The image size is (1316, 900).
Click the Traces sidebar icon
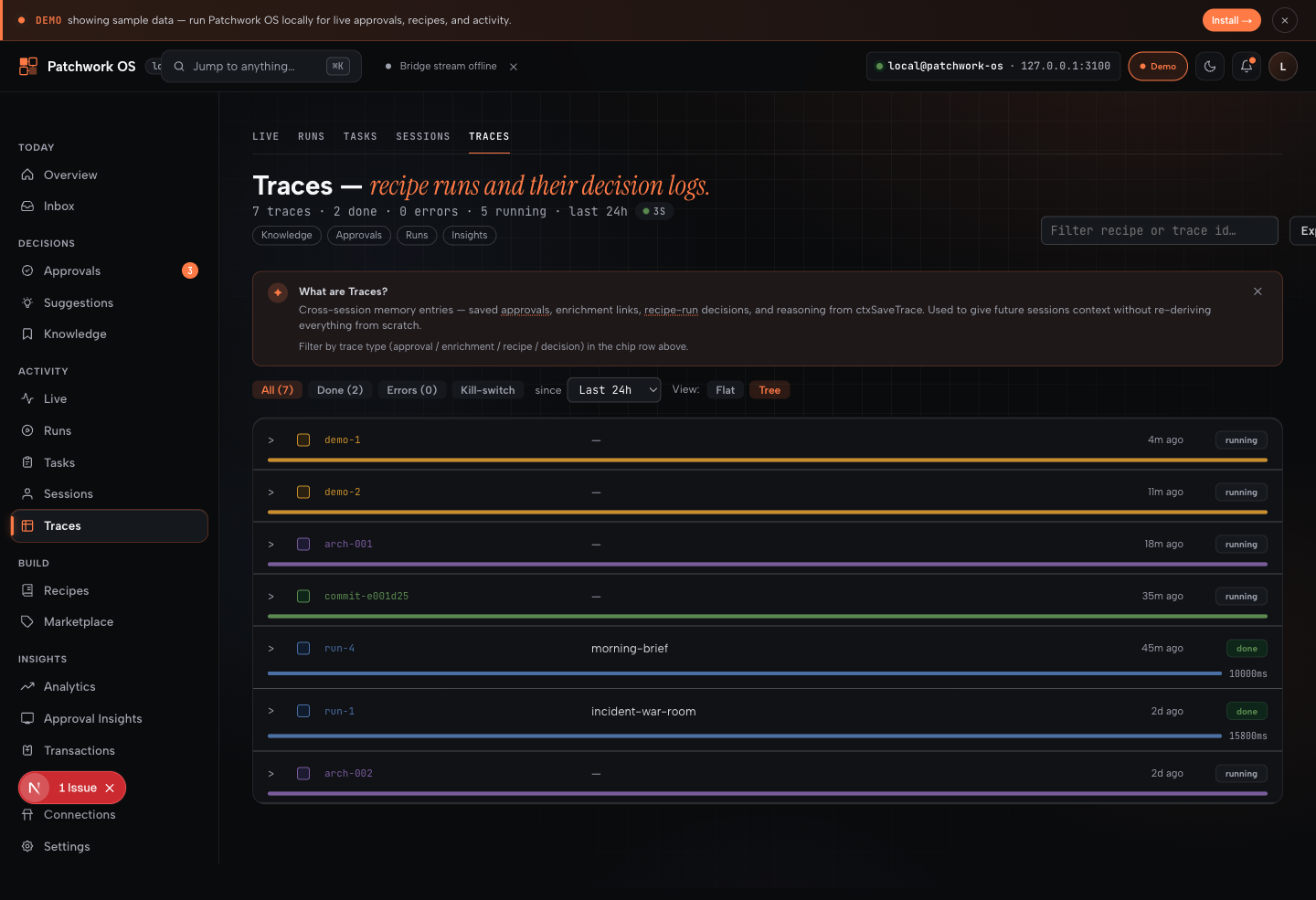click(27, 525)
